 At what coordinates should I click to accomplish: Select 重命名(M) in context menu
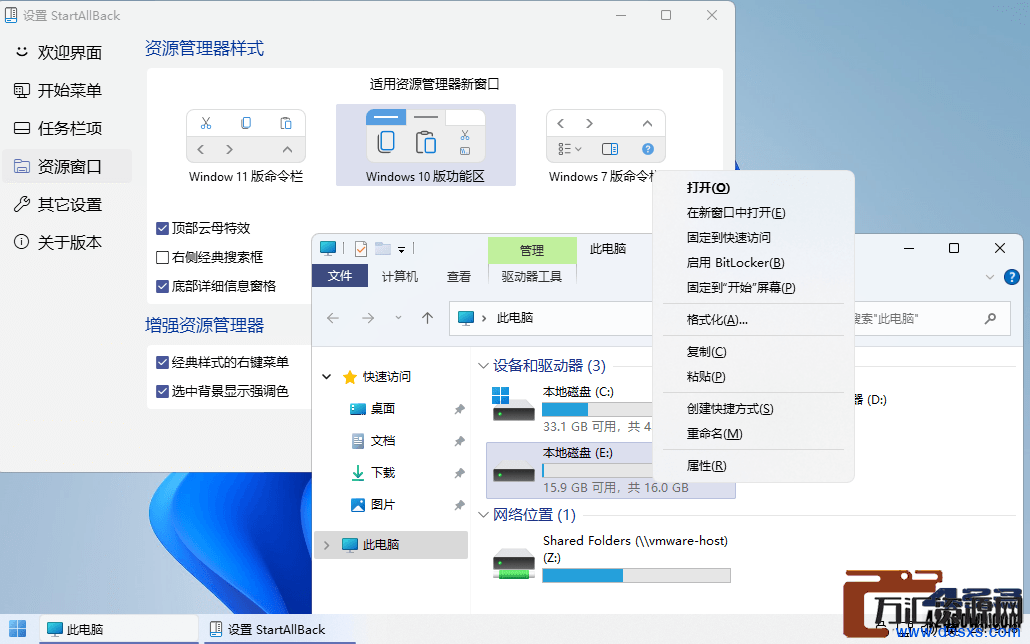pos(753,434)
